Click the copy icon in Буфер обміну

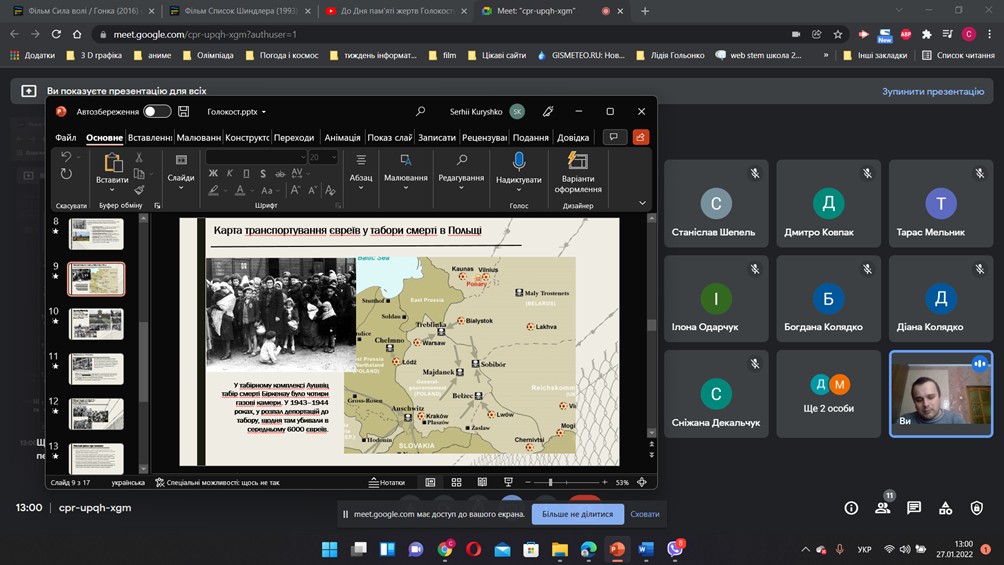tap(139, 174)
